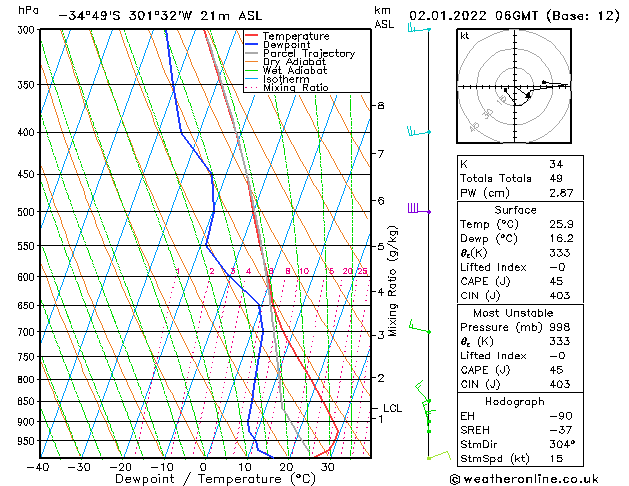Click the StmDir value 304°
Viewport: 629px width, 486px height.
click(x=562, y=444)
